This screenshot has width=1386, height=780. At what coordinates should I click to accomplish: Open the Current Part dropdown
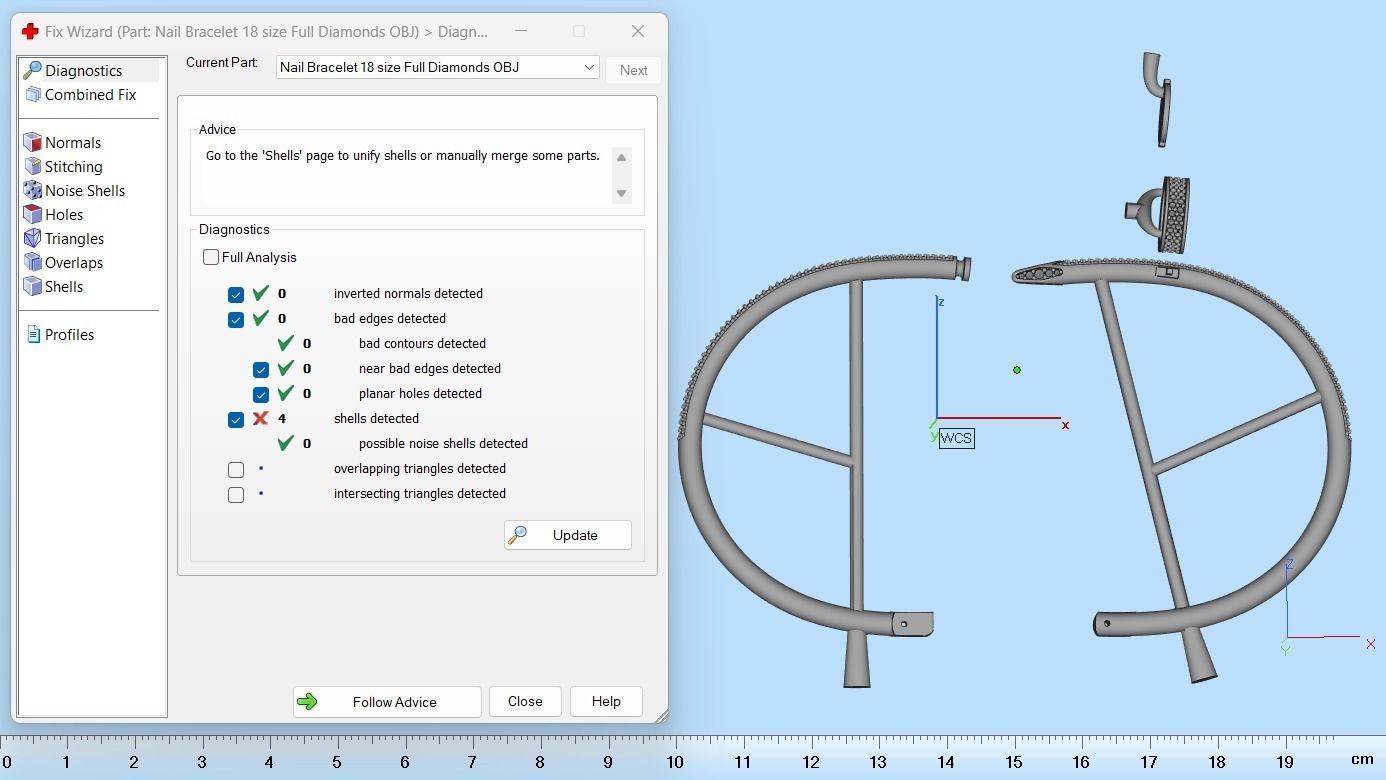pyautogui.click(x=437, y=67)
